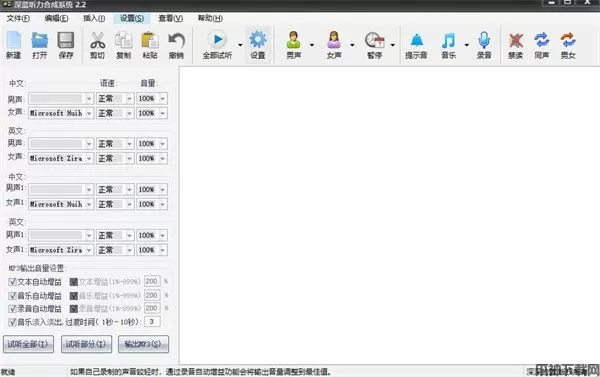Toggle 音乐自动增益 checkbox
This screenshot has height=377, width=600.
(x=12, y=296)
